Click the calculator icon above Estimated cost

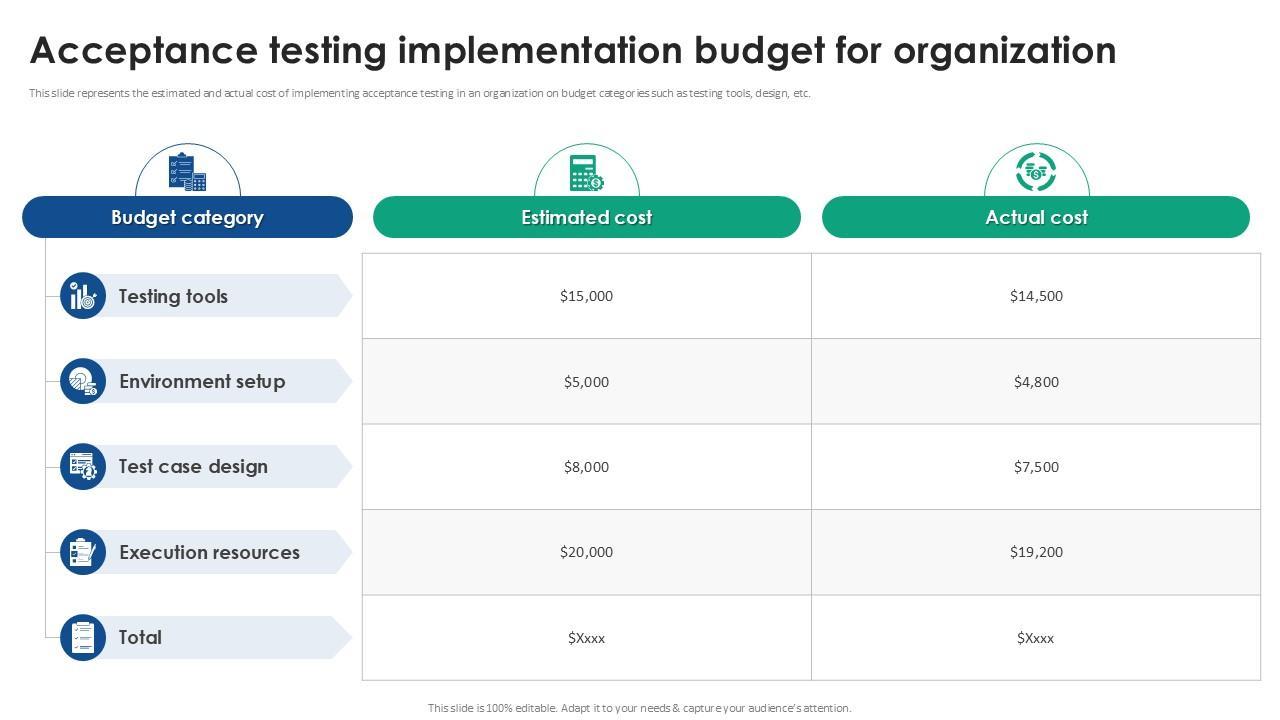pyautogui.click(x=586, y=172)
